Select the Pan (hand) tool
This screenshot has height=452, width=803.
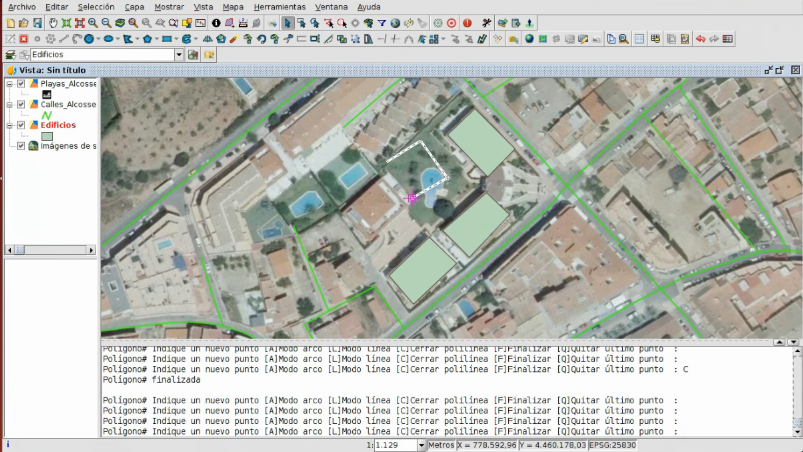52,22
